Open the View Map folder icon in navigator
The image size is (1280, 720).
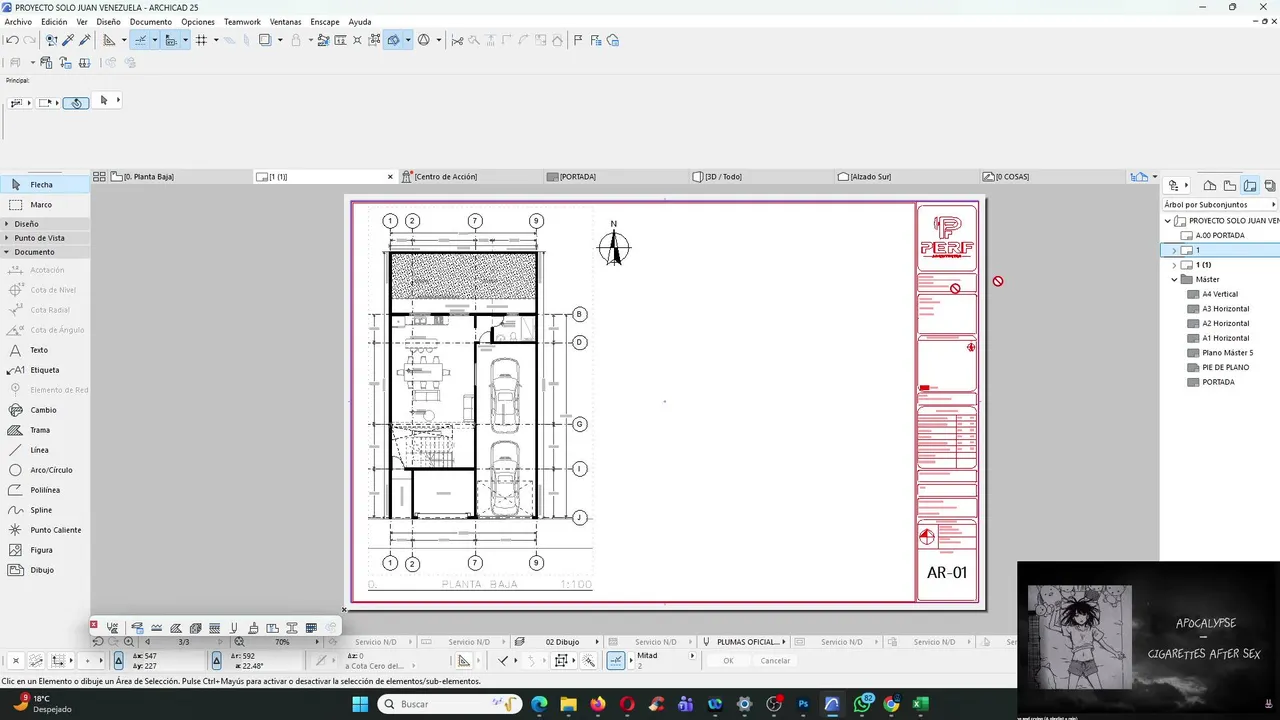[x=1230, y=185]
